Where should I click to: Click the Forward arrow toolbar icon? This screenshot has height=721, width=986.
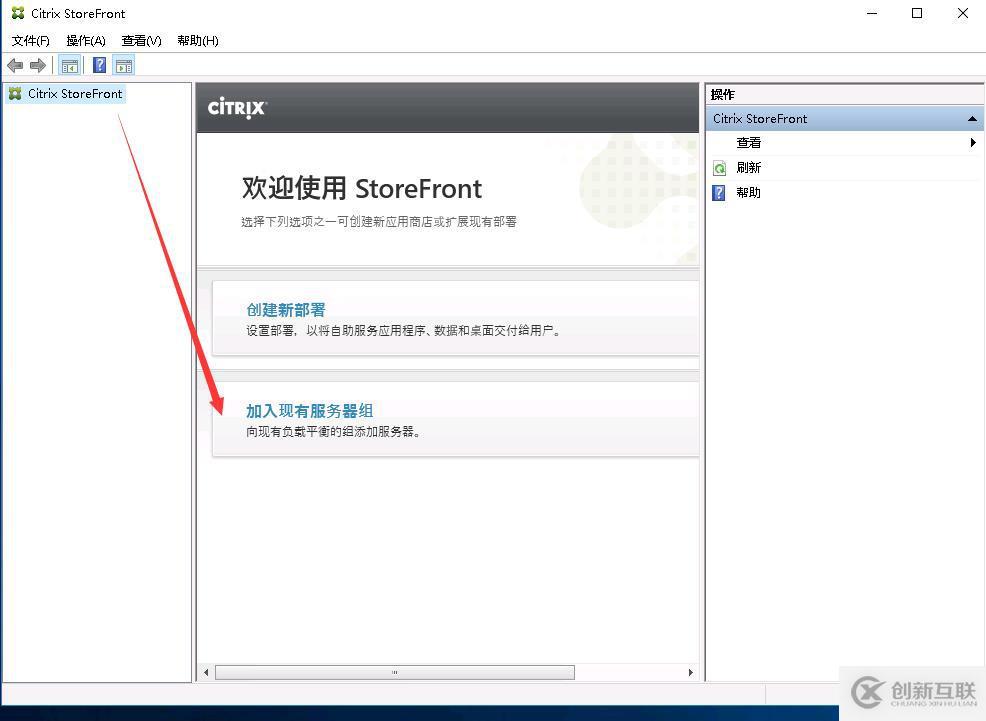pos(38,65)
